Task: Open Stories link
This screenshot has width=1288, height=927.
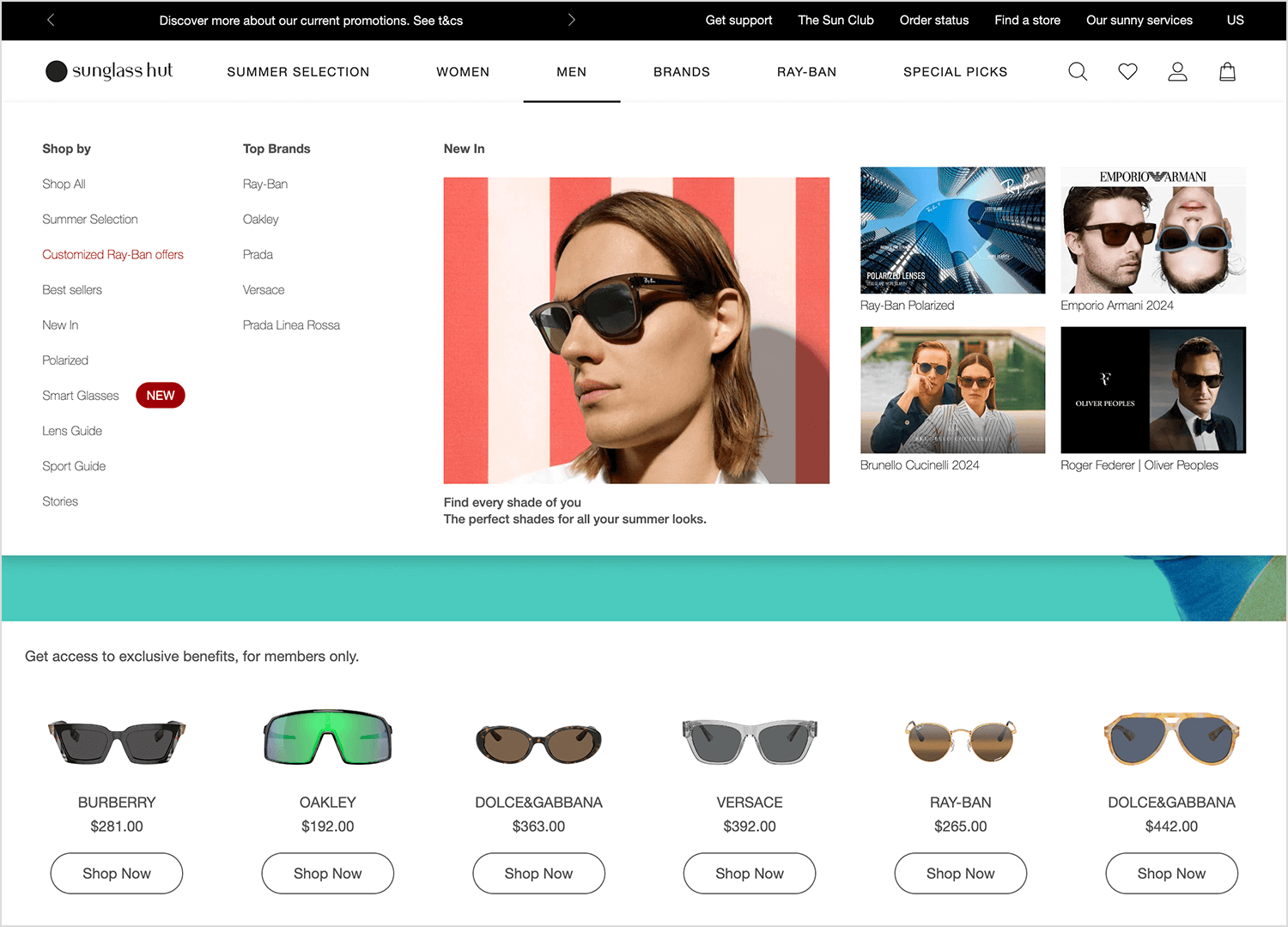Action: [60, 501]
